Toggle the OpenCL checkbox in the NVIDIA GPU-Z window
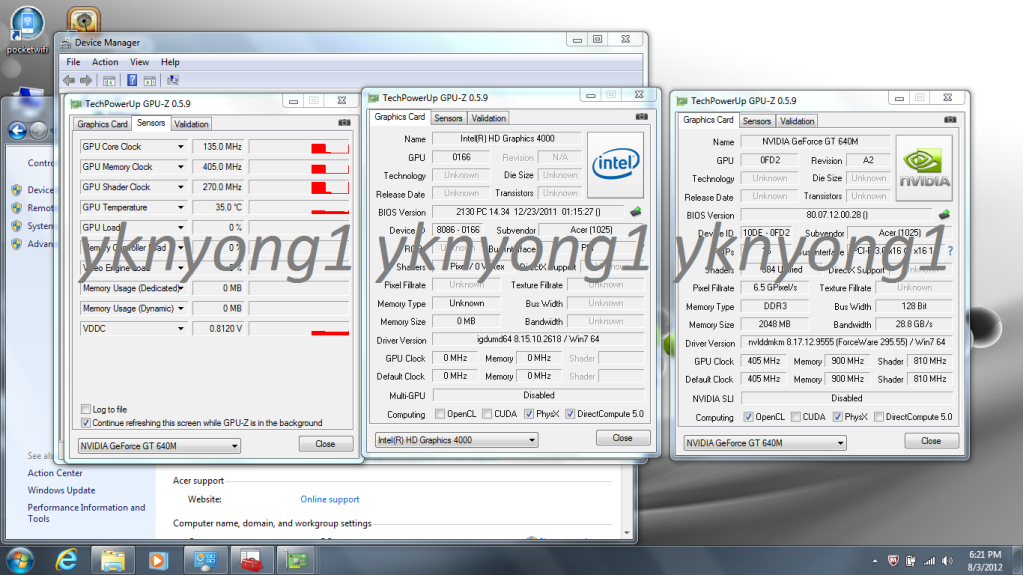Screen dimensions: 1023x575 [x=748, y=416]
